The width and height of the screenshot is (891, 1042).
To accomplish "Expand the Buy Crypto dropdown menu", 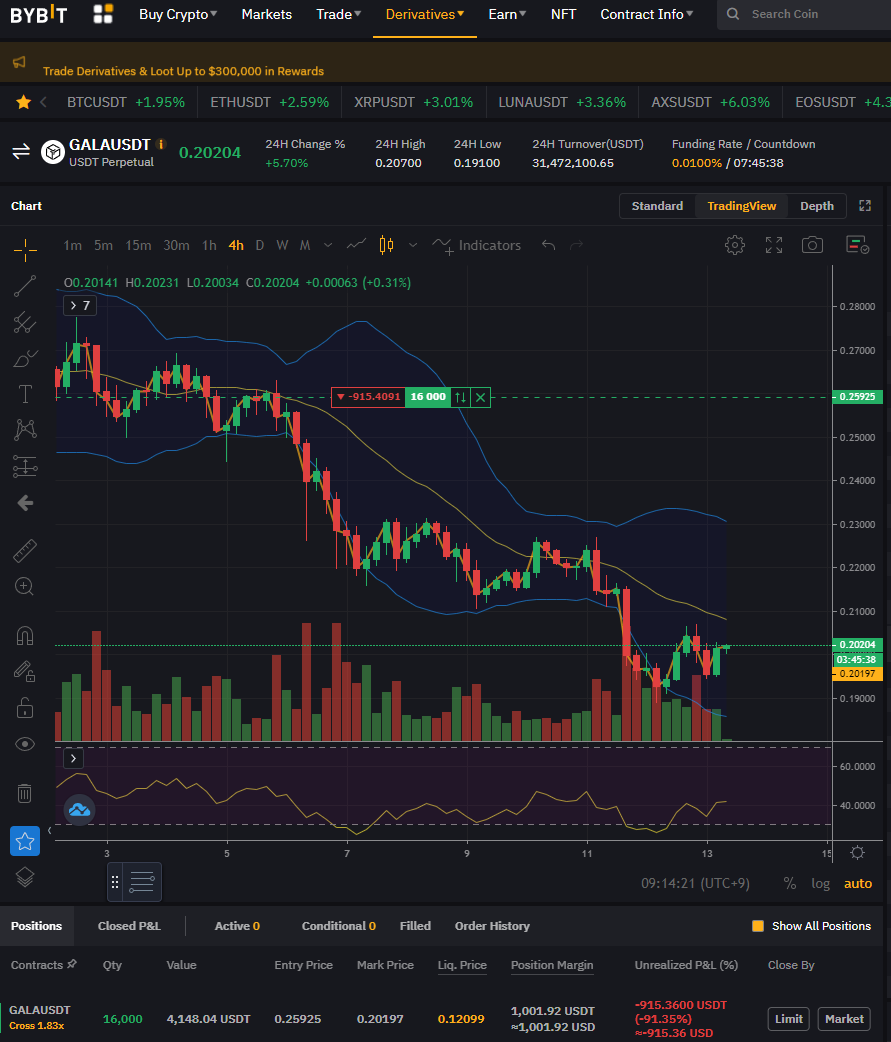I will click(x=178, y=14).
